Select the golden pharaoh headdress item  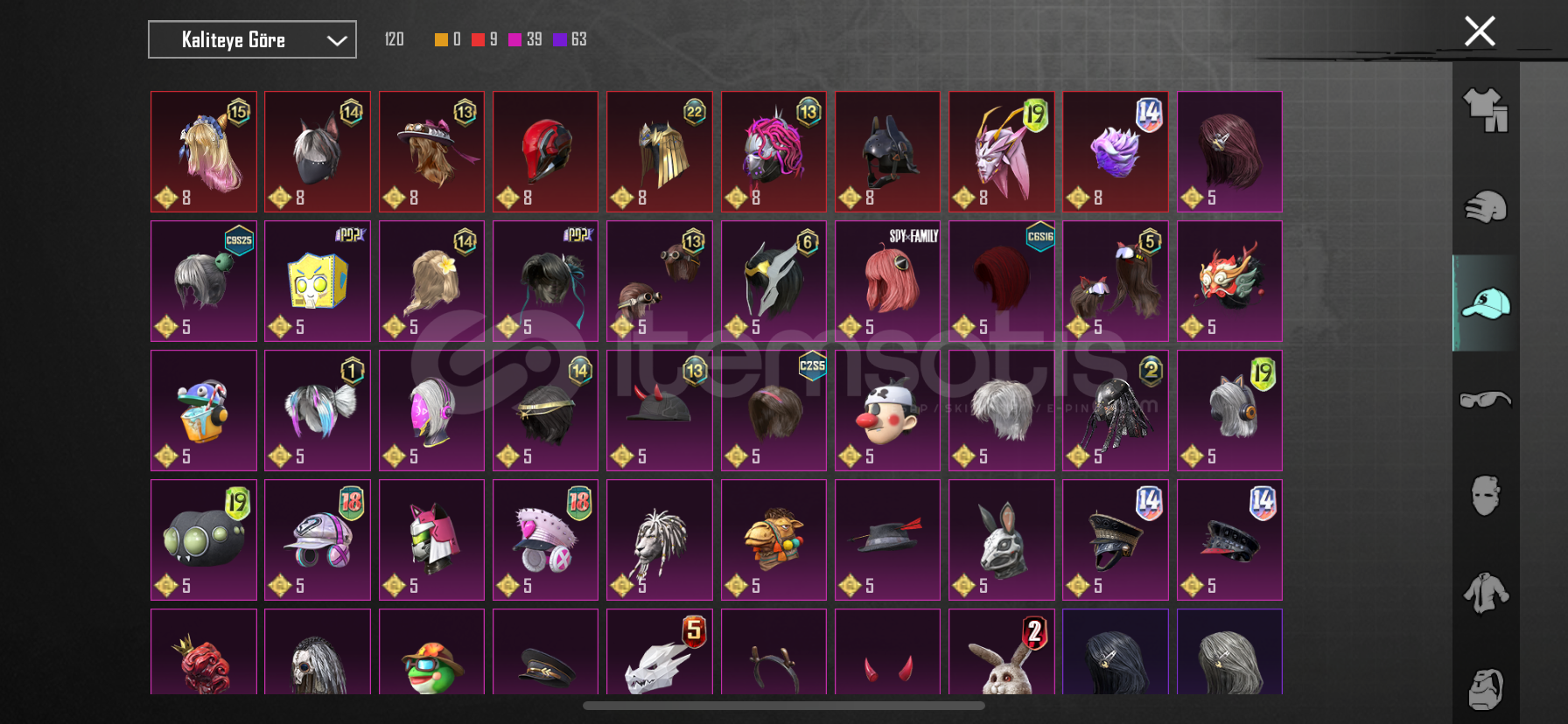tap(659, 151)
